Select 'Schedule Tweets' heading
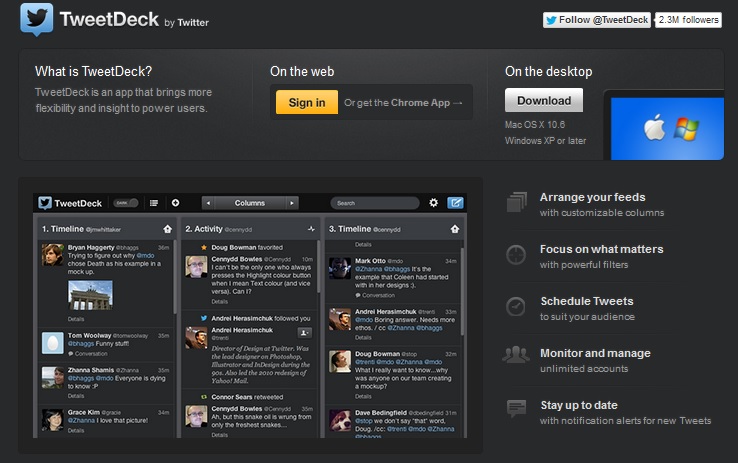This screenshot has width=738, height=463. pyautogui.click(x=587, y=301)
